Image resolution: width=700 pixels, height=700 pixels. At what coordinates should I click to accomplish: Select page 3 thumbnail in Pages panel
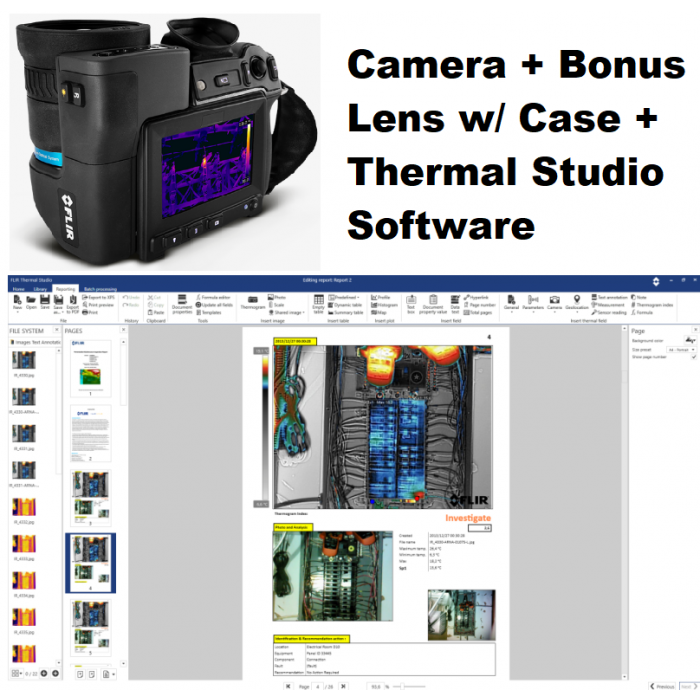coord(91,498)
